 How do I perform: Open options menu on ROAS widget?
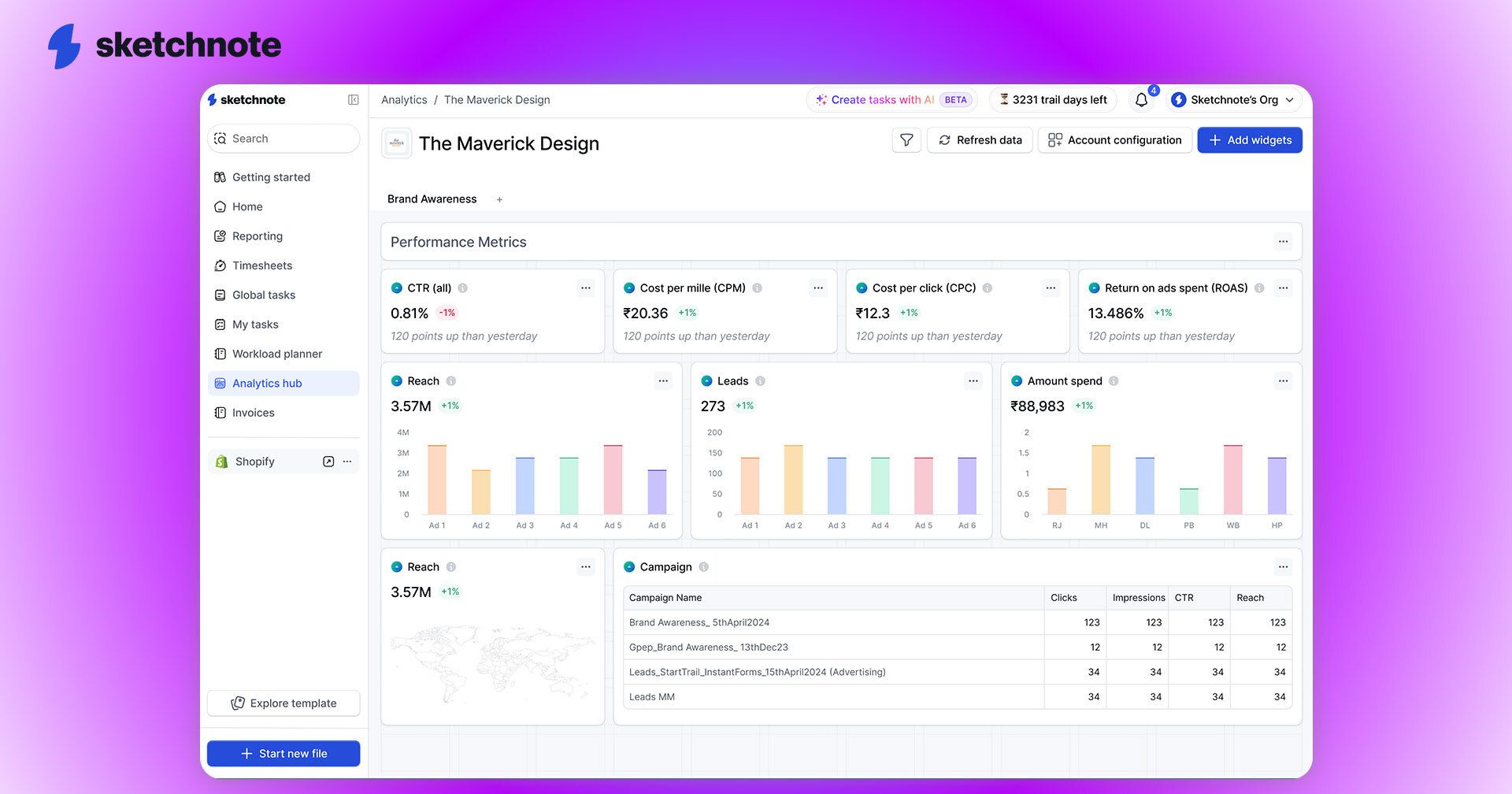click(x=1284, y=288)
